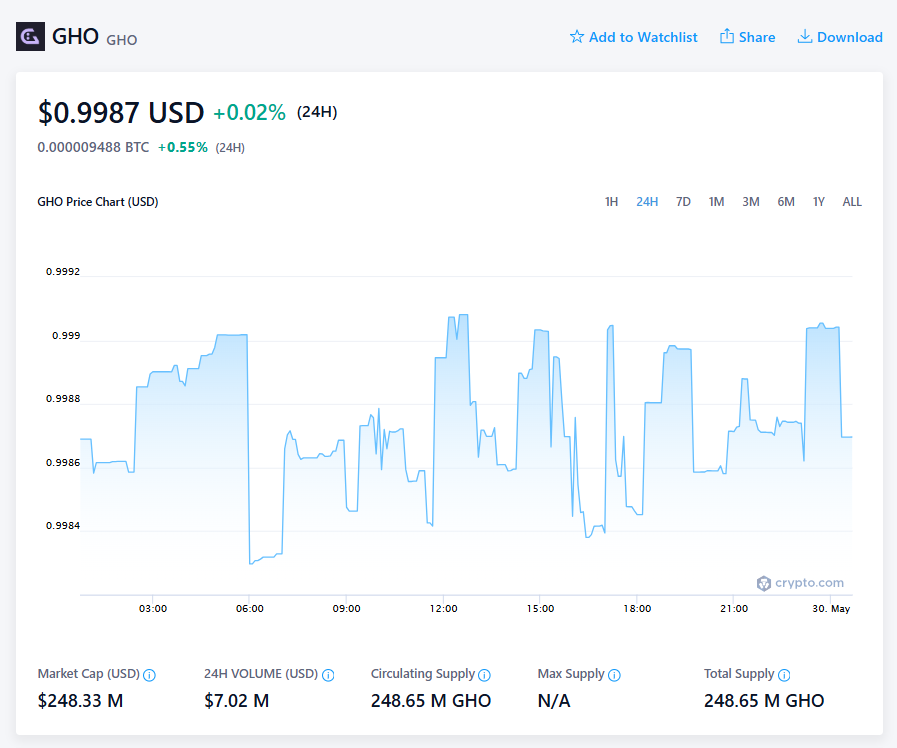Click the Max Supply label
This screenshot has width=897, height=748.
(571, 674)
